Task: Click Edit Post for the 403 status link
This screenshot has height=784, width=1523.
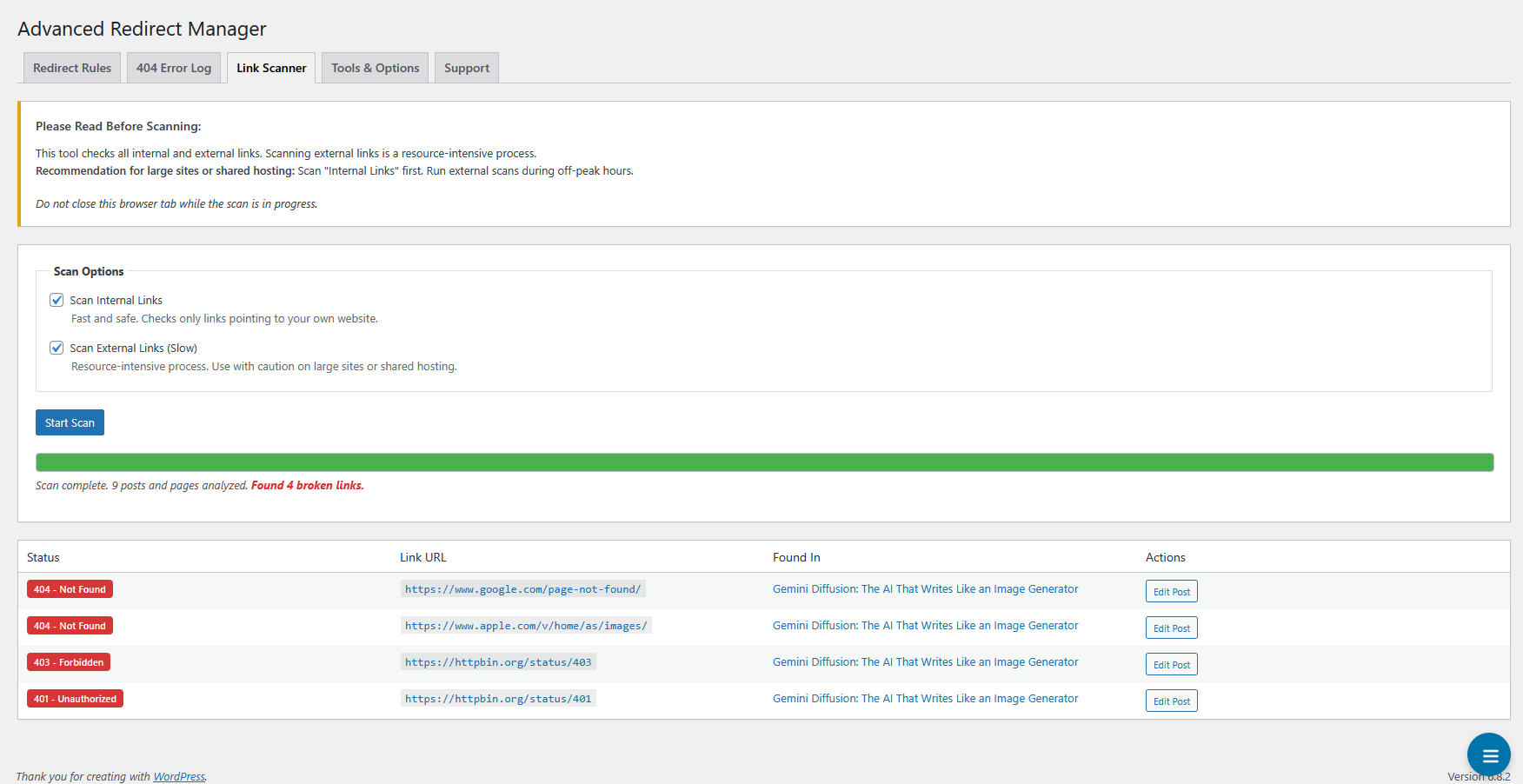Action: (1171, 665)
